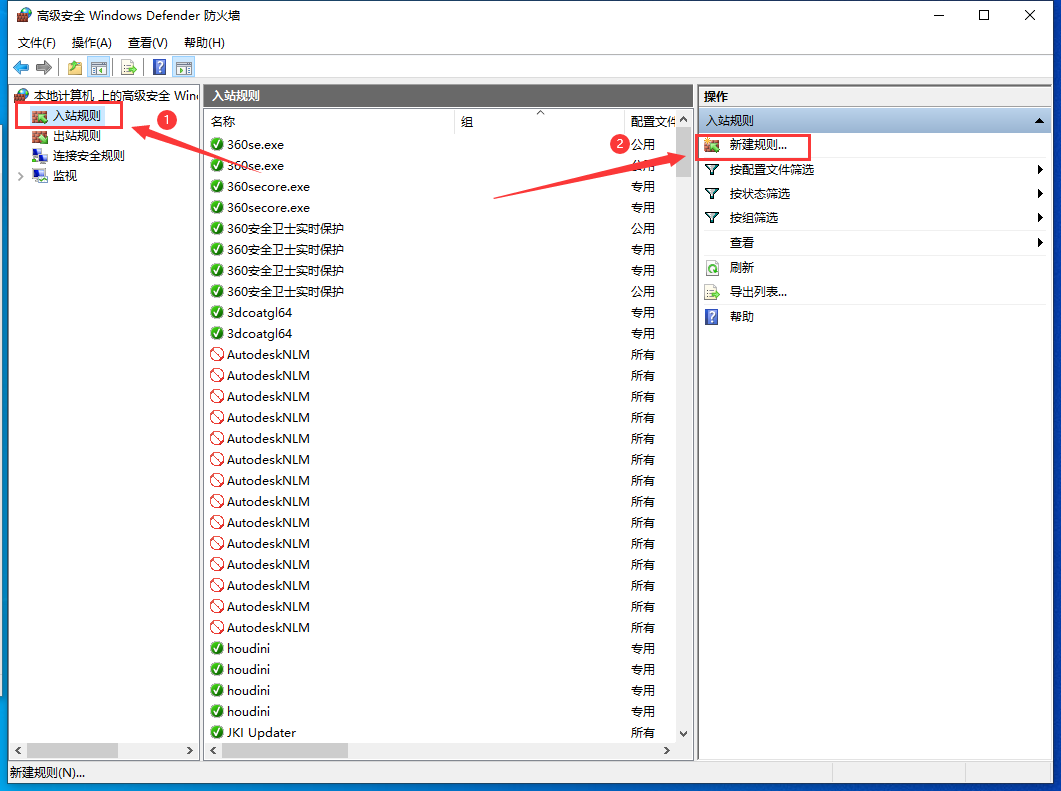Screen dimensions: 1061x791
Task: Click 新建规则... in the actions pane
Action: coord(758,145)
